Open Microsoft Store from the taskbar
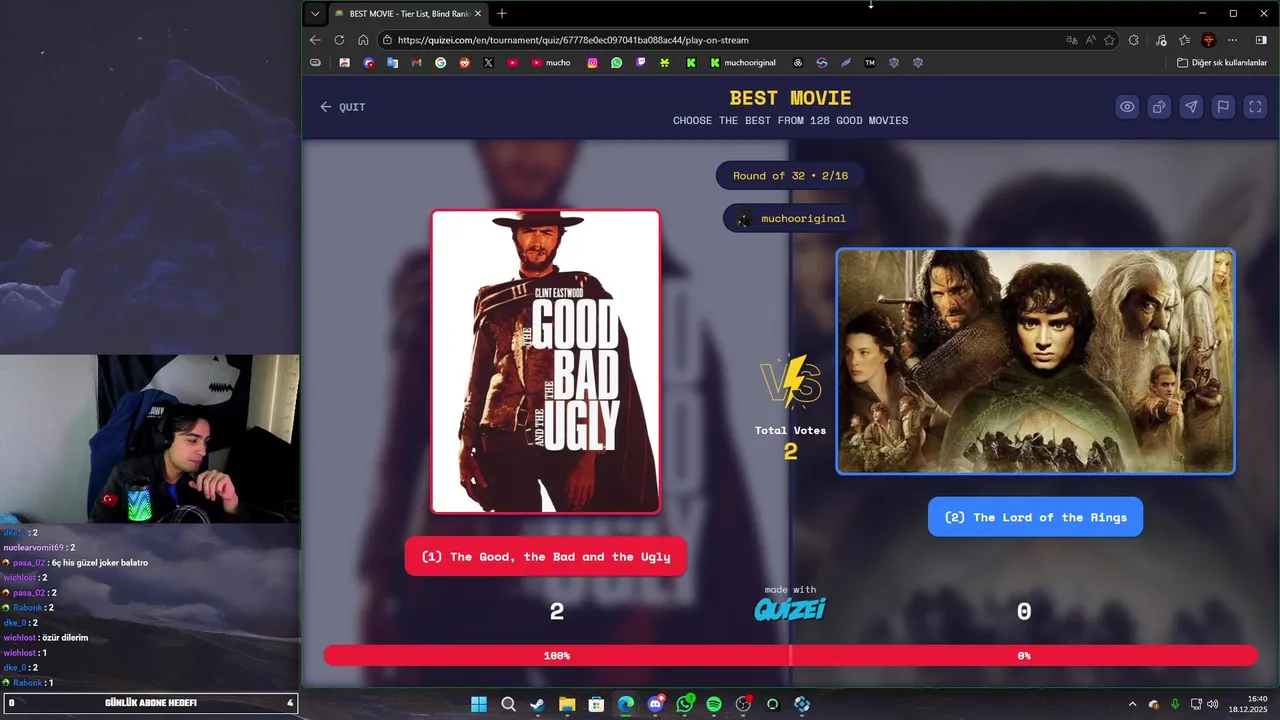Screen dimensions: 1280x720 click(x=596, y=704)
